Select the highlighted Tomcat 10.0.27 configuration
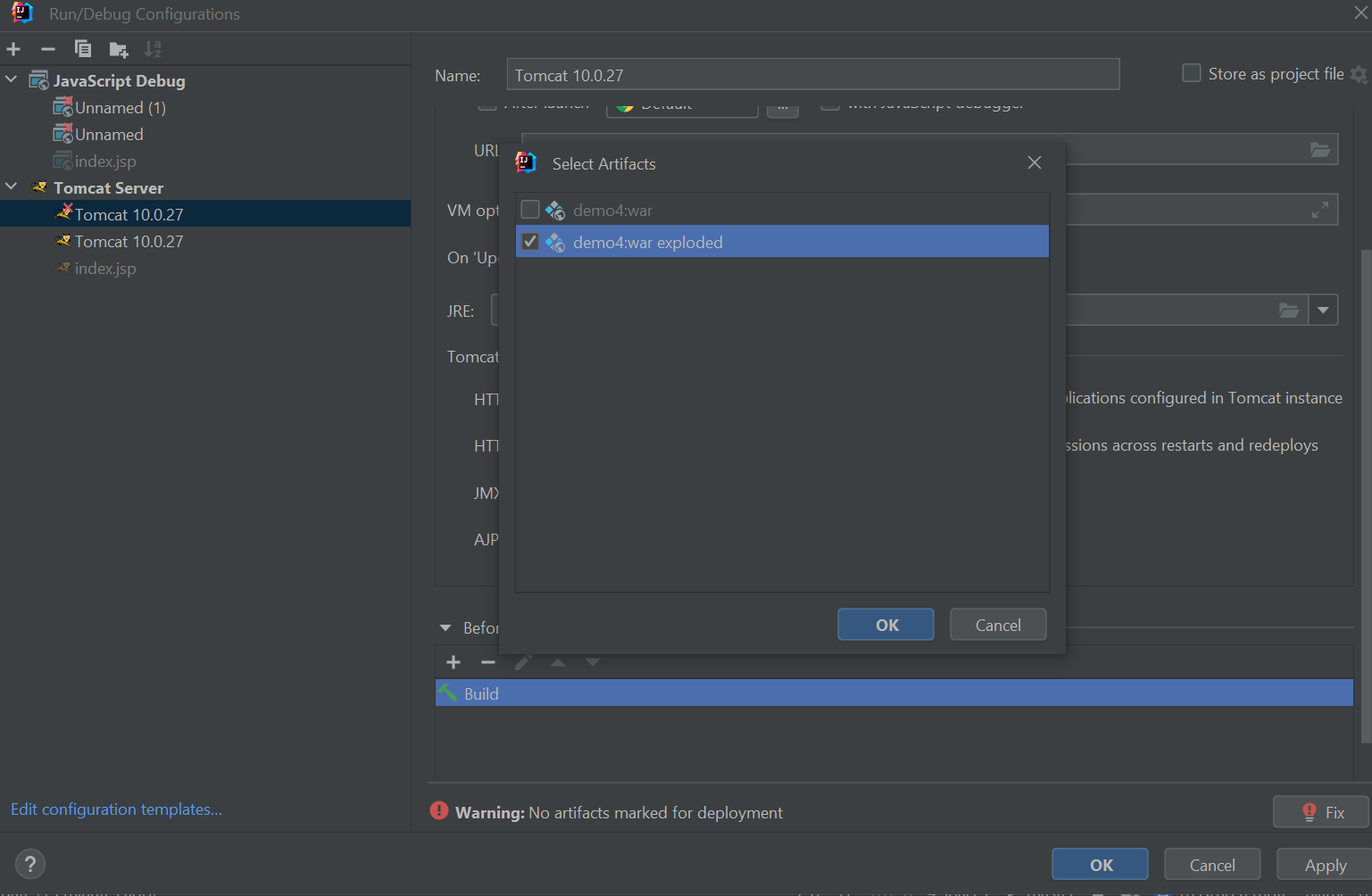Viewport: 1372px width, 896px height. pyautogui.click(x=205, y=214)
